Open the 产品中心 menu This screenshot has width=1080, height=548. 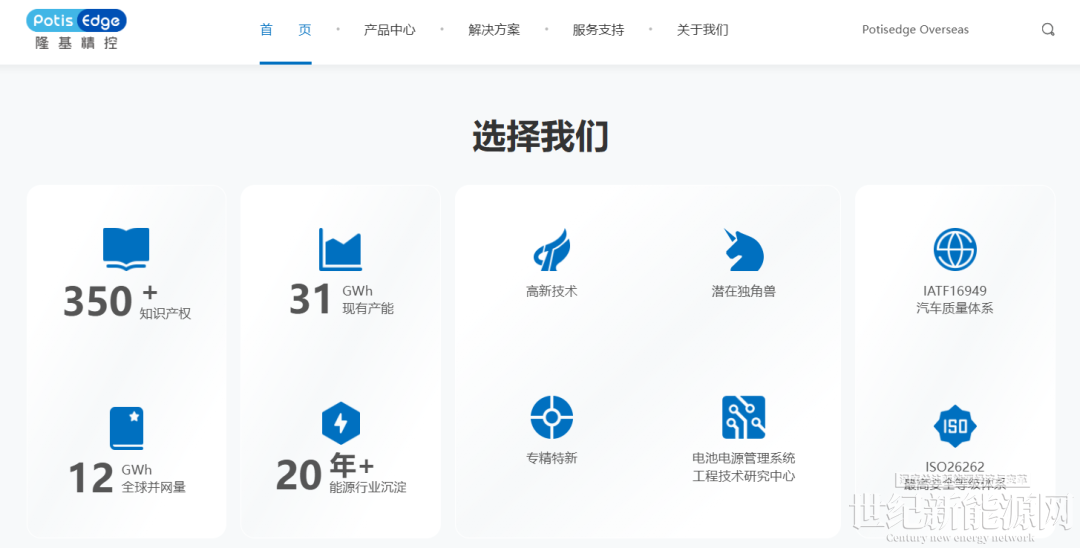(x=390, y=30)
